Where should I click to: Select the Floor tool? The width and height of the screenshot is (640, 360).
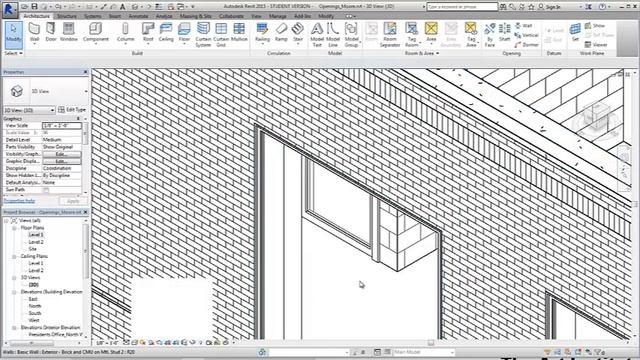[184, 33]
